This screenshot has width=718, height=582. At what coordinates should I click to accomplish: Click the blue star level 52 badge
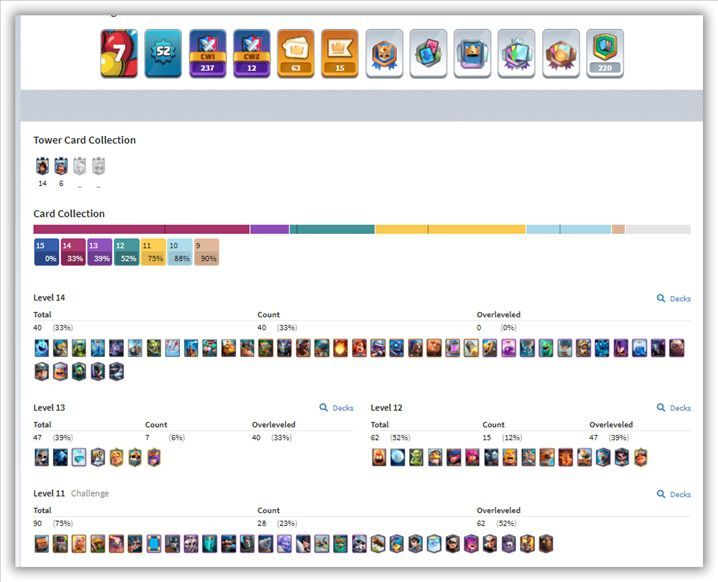pos(163,53)
